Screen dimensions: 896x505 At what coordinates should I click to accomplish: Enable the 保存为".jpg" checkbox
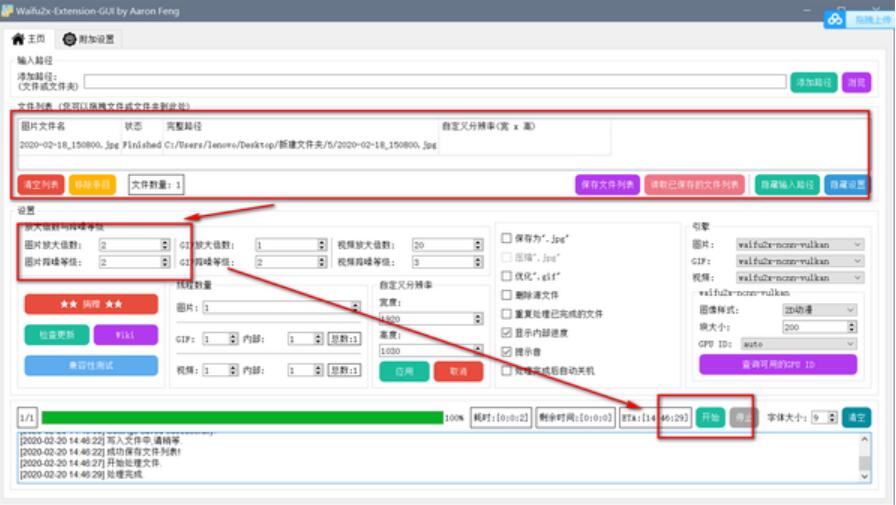click(506, 238)
